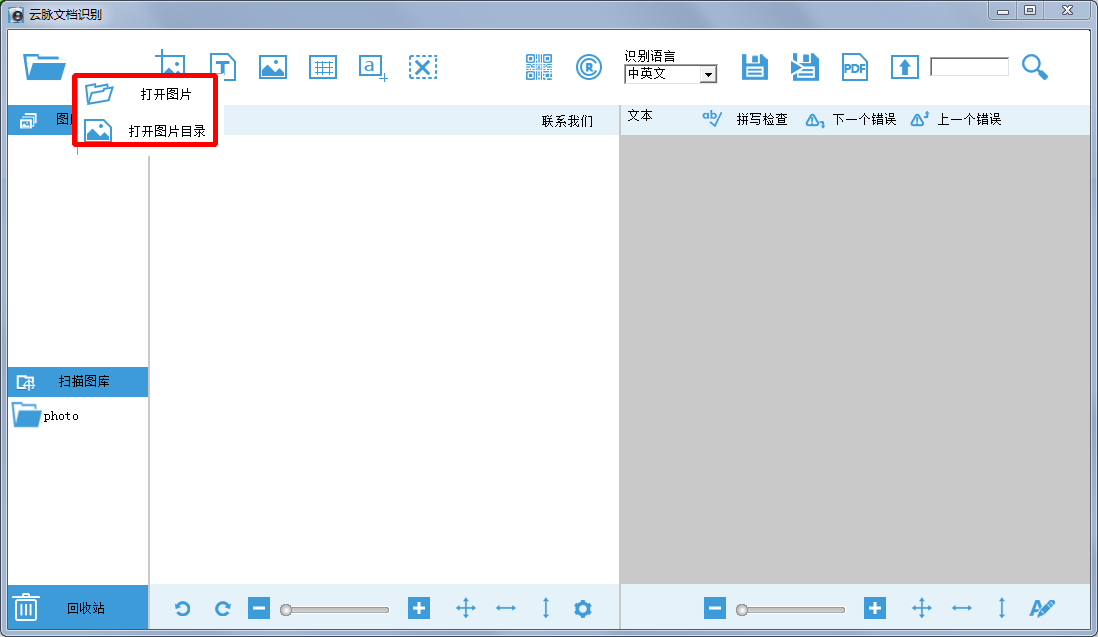Click the search input field

[x=969, y=66]
